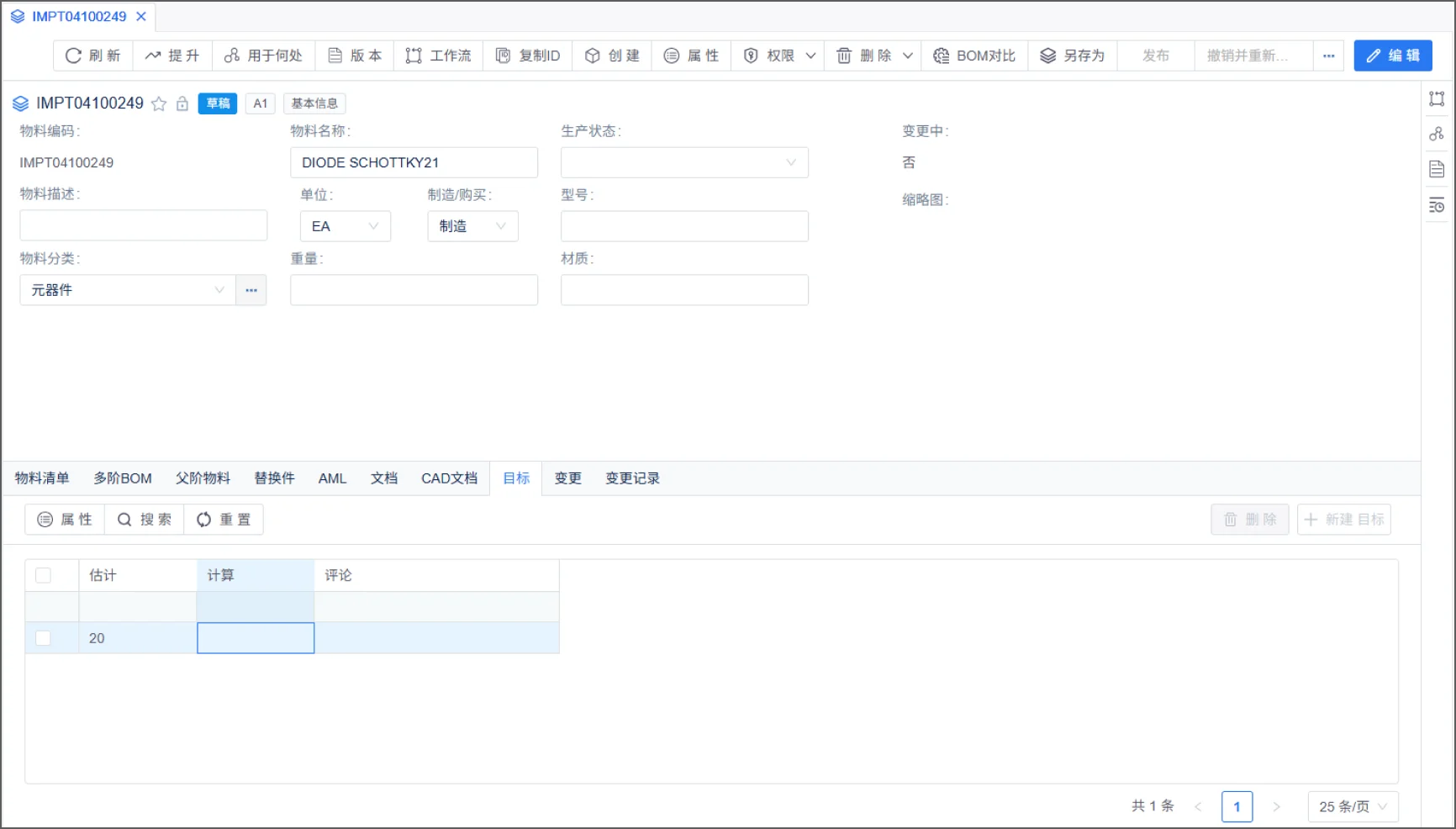Click the blue 编辑 edit button
This screenshot has width=1456, height=829.
coord(1392,55)
